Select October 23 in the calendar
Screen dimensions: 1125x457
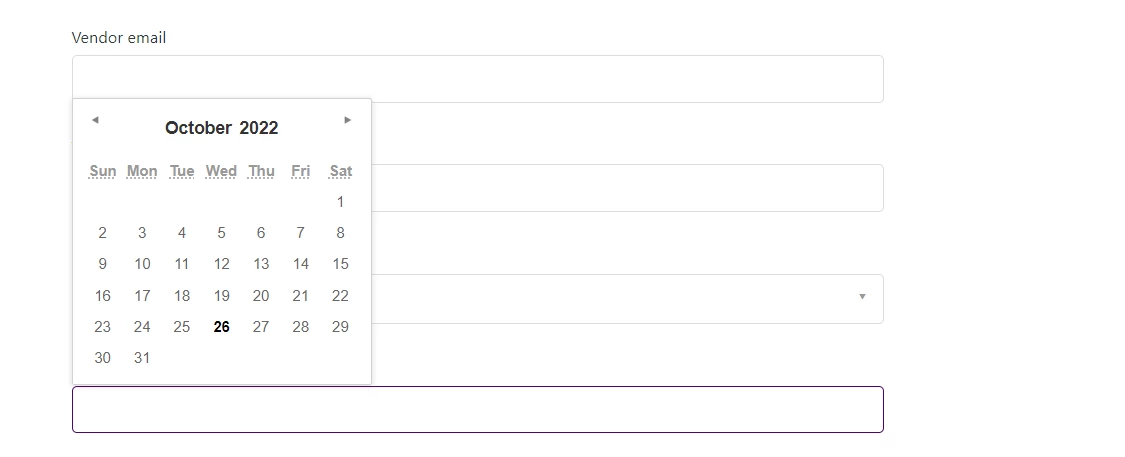pyautogui.click(x=103, y=327)
